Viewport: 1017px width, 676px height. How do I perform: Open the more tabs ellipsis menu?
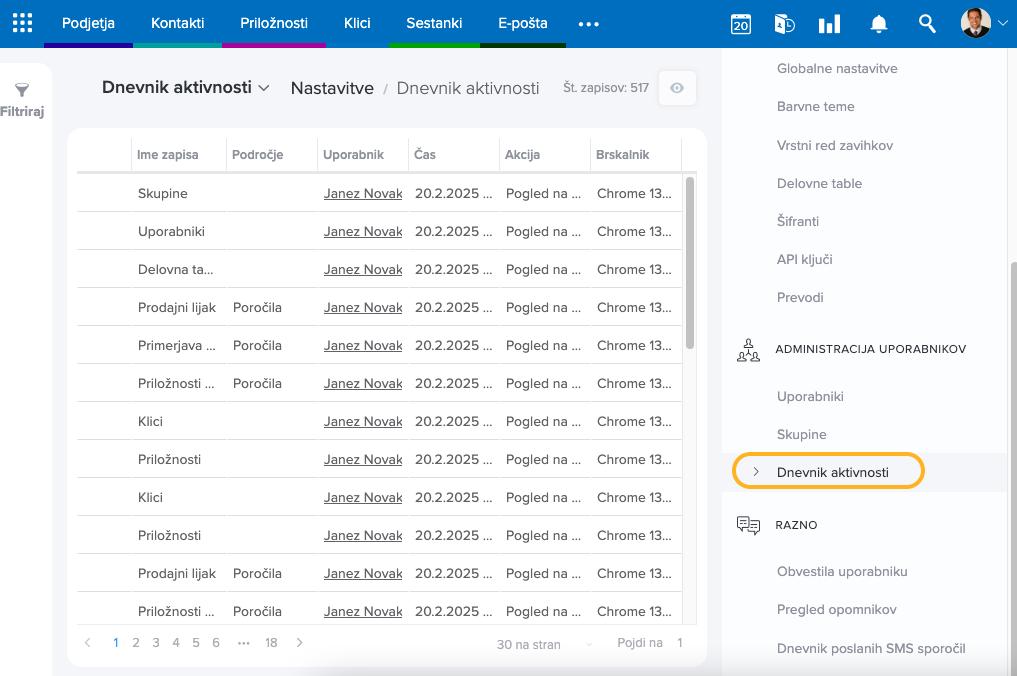[589, 24]
